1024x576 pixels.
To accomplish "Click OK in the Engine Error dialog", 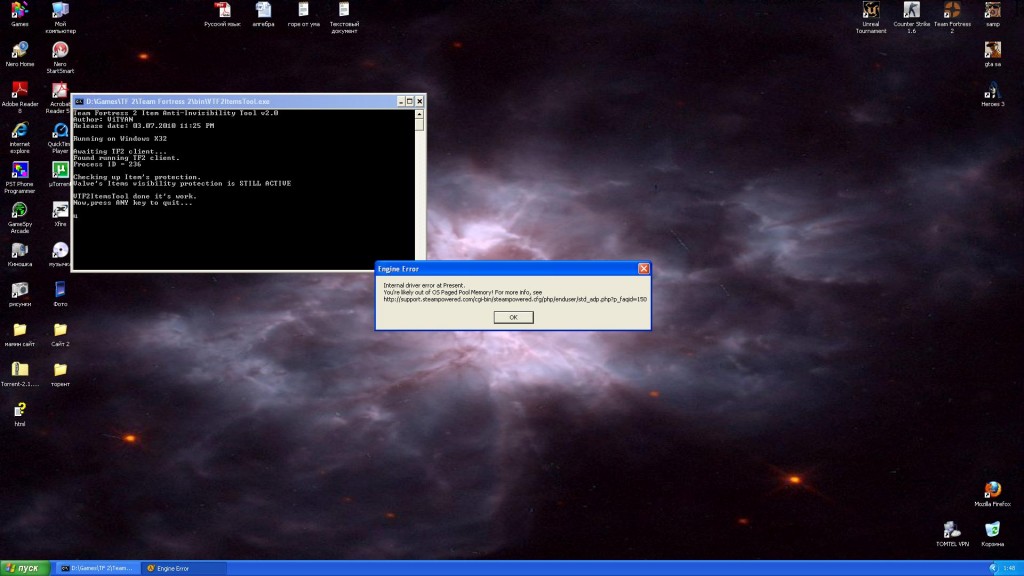I will coord(513,317).
